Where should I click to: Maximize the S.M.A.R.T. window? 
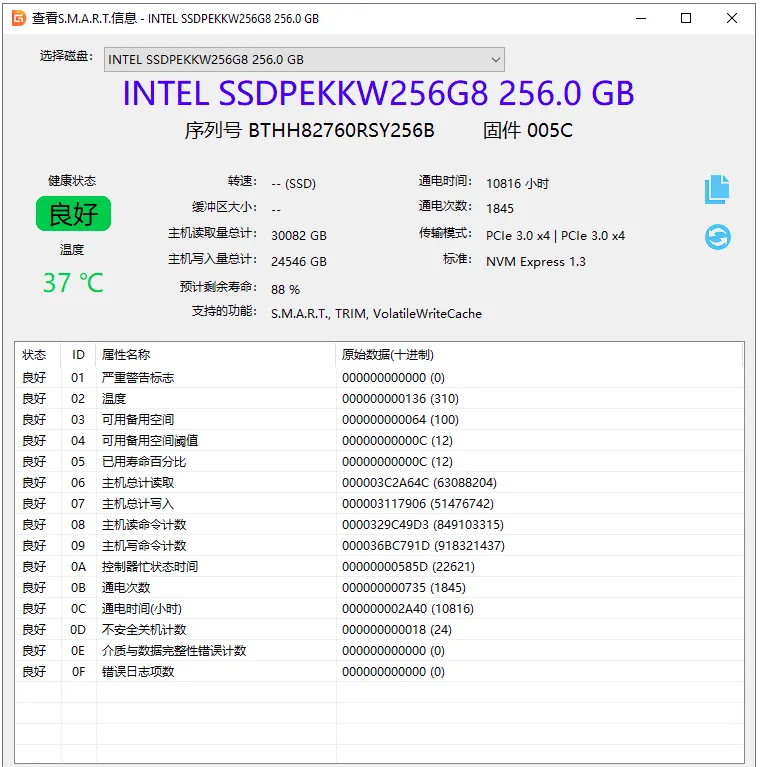click(x=686, y=18)
